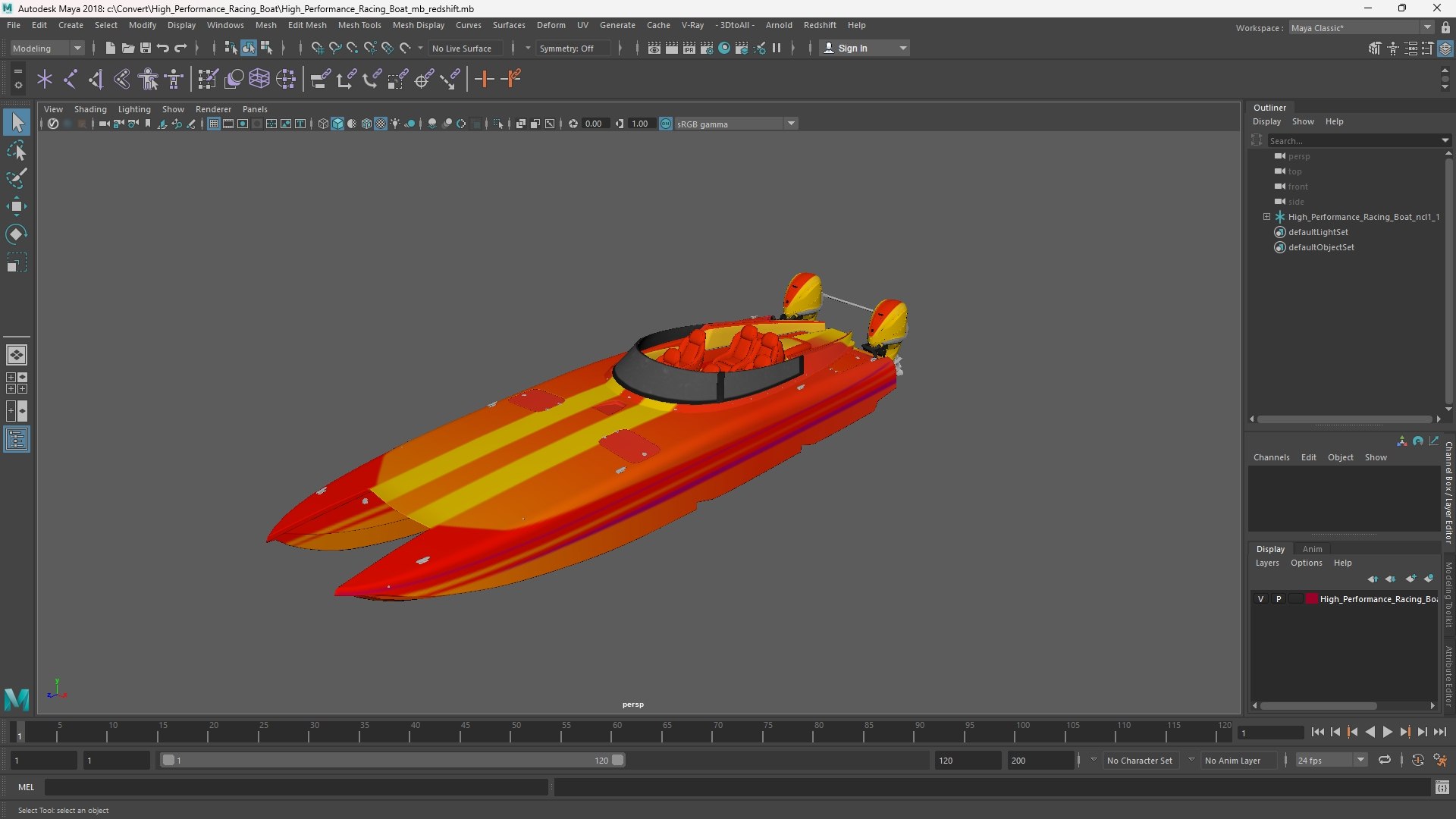Click the Redo arrow icon

point(180,48)
